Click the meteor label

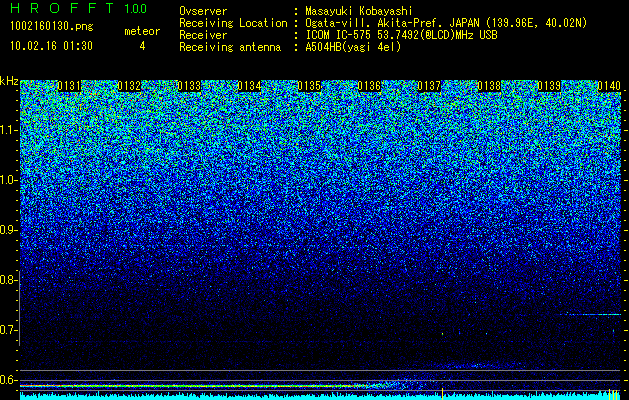[142, 31]
